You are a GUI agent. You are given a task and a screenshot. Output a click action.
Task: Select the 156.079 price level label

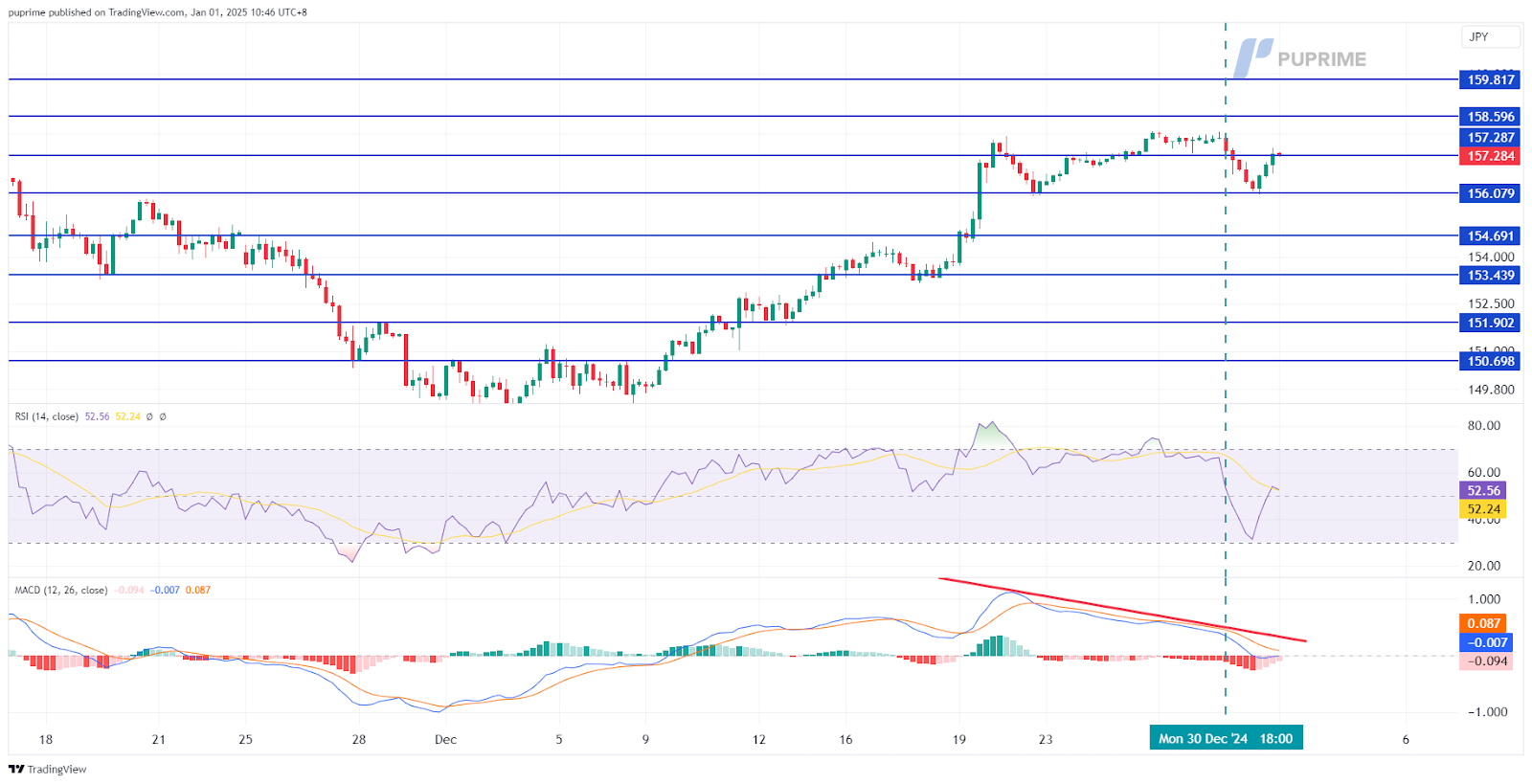click(1489, 193)
